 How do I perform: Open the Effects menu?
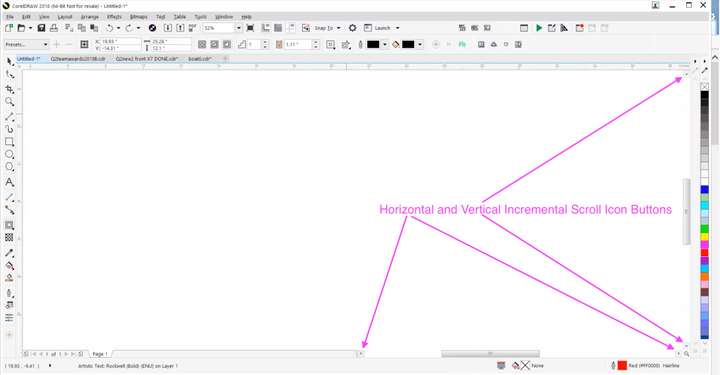tap(114, 17)
